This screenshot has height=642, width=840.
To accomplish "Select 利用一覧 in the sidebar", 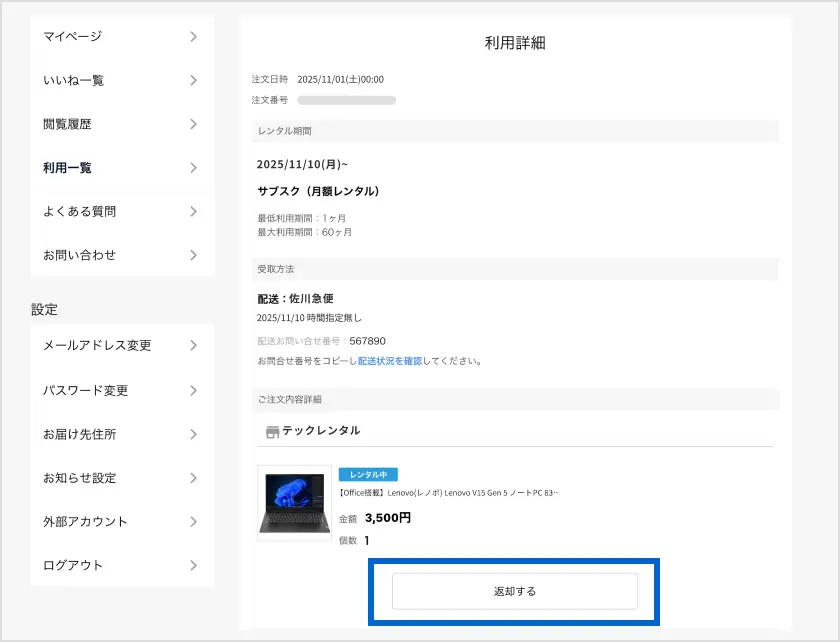I will (122, 168).
